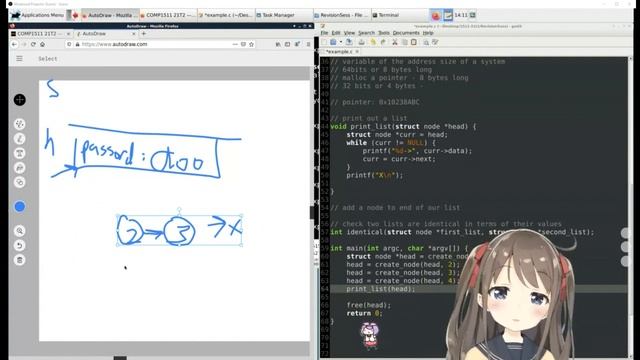Open Firefox home page
This screenshot has width=640, height=360.
42,44
